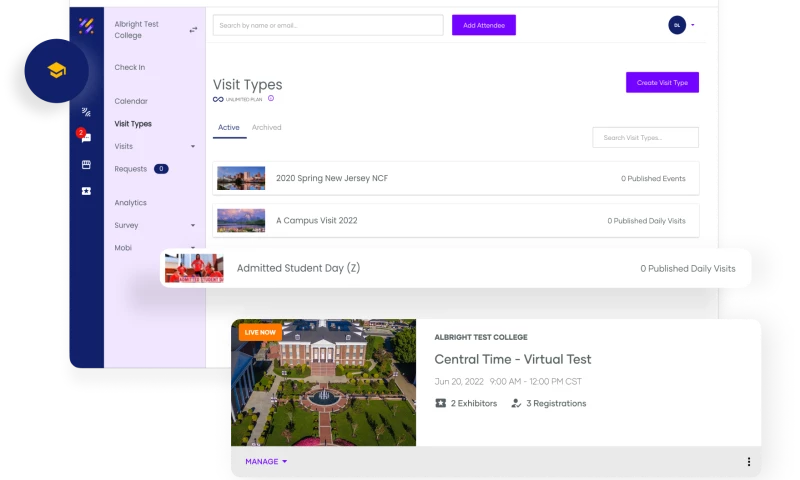Click the Add Attendee button

click(484, 25)
